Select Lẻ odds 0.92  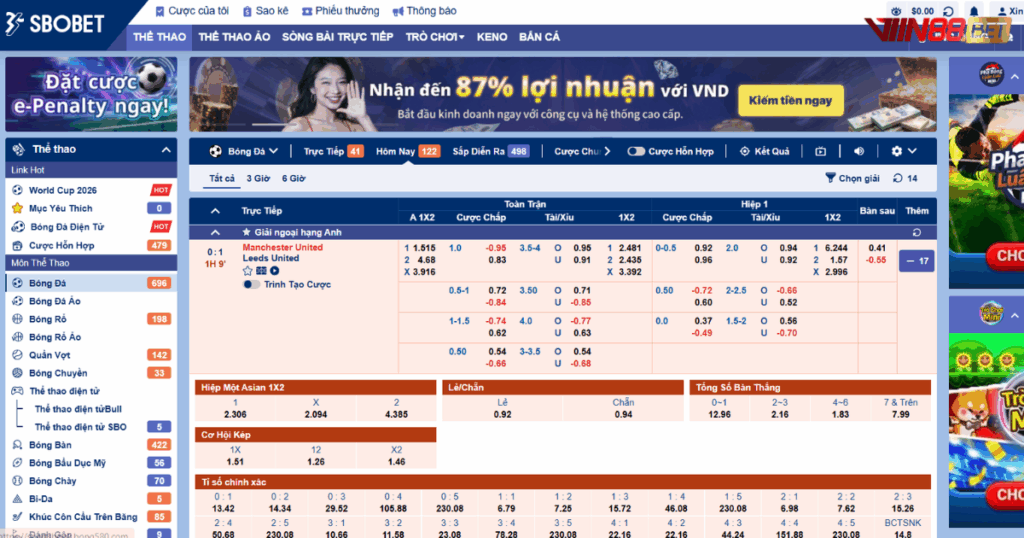point(502,415)
